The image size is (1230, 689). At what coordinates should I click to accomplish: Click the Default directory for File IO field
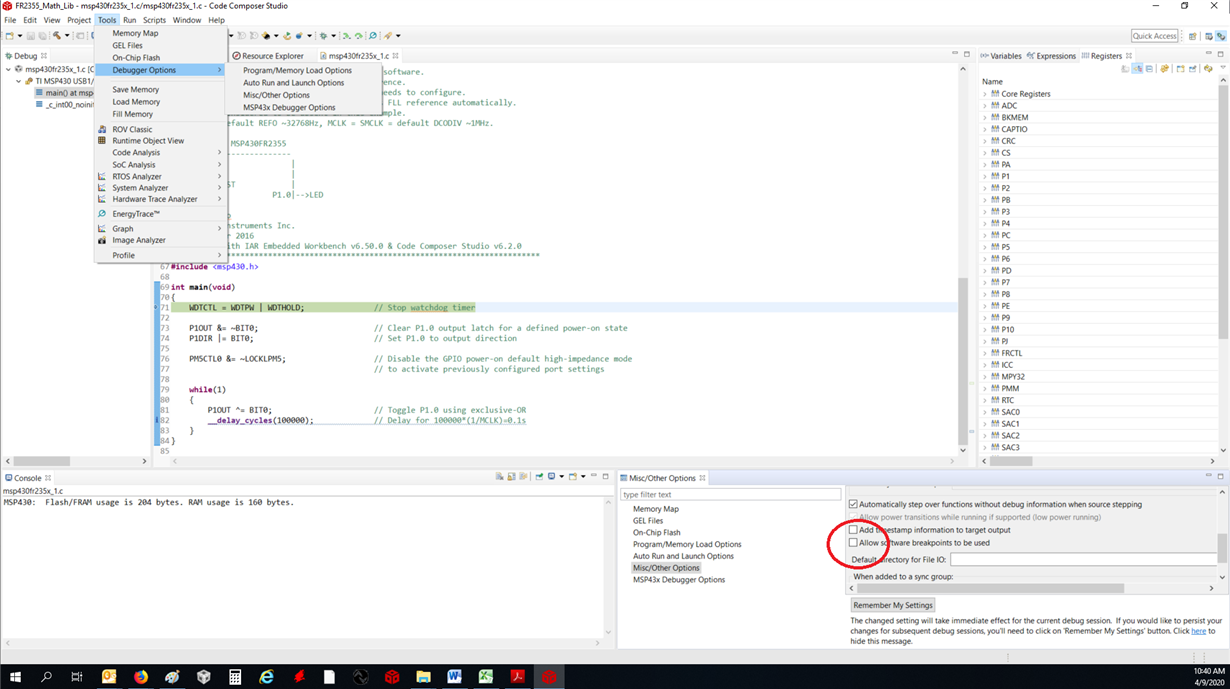tap(1084, 559)
